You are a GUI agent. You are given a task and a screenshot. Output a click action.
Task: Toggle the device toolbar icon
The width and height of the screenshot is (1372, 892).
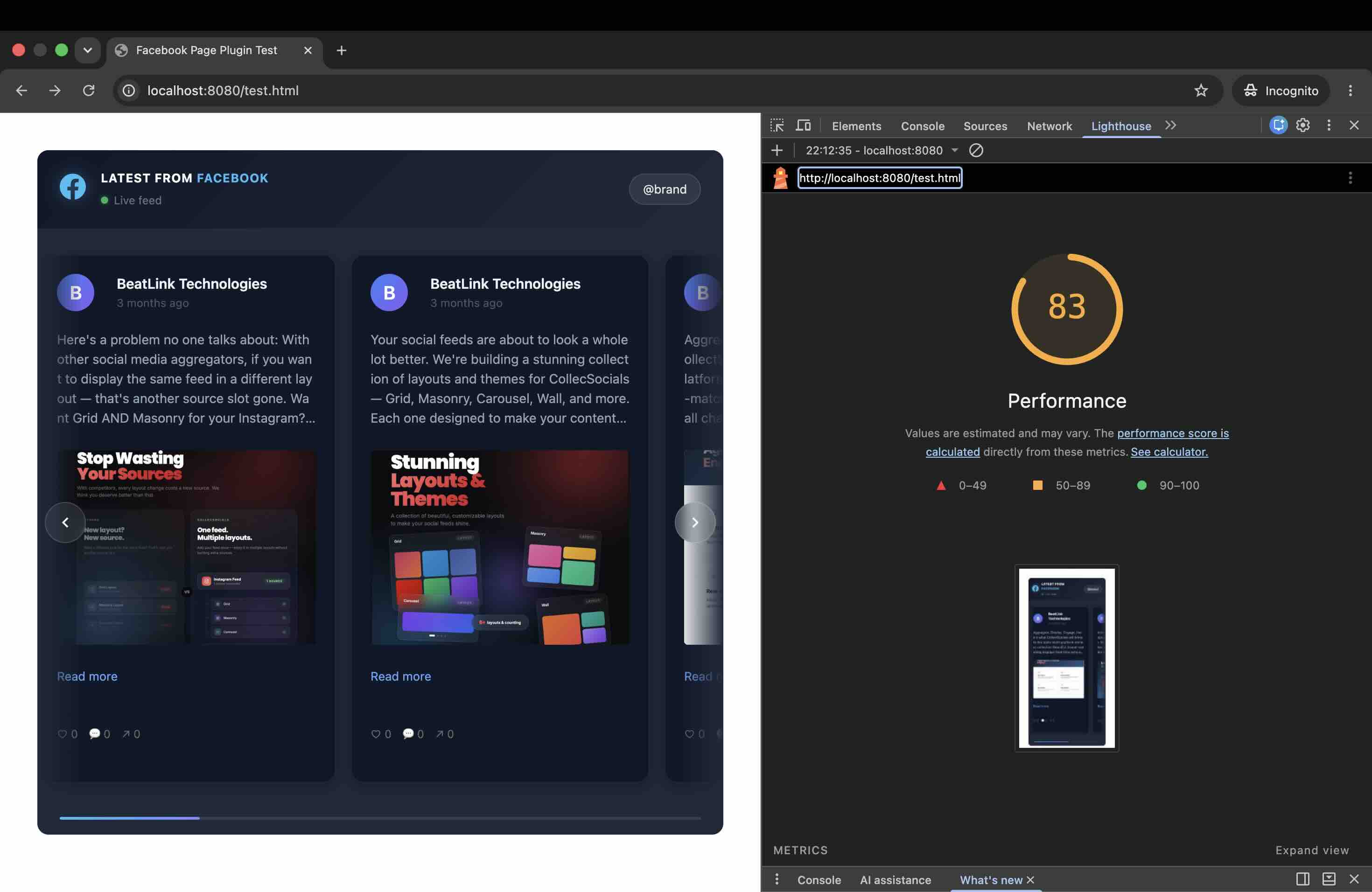(x=803, y=125)
